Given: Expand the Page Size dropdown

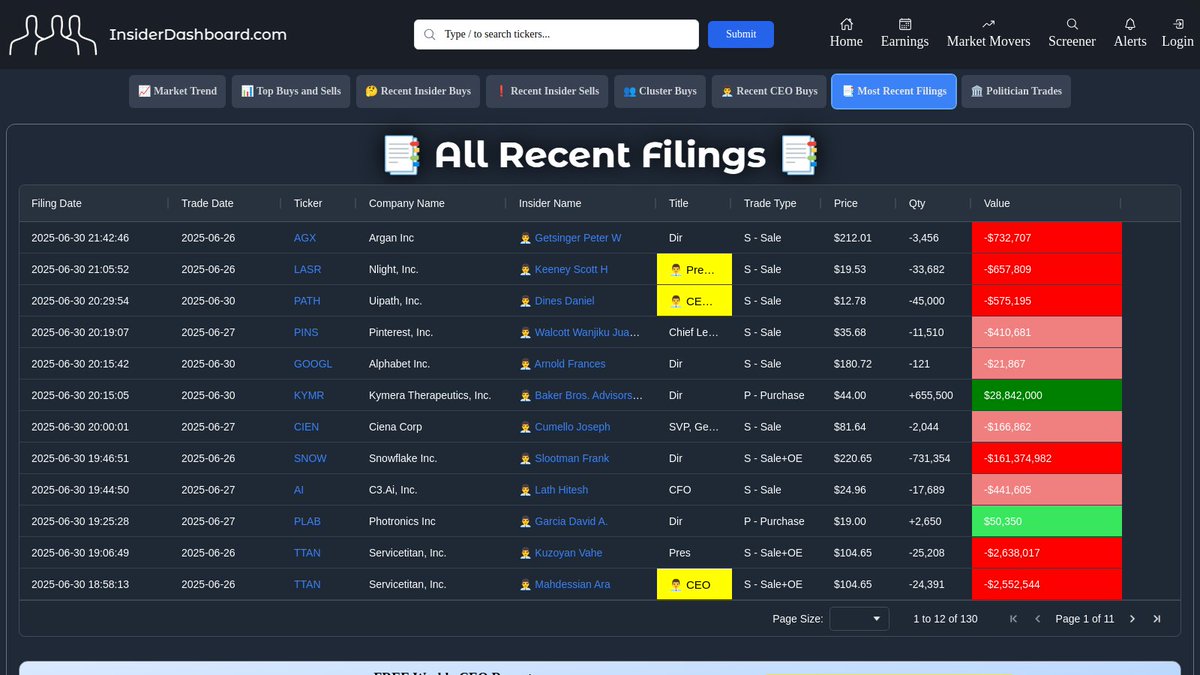Looking at the screenshot, I should coord(859,619).
